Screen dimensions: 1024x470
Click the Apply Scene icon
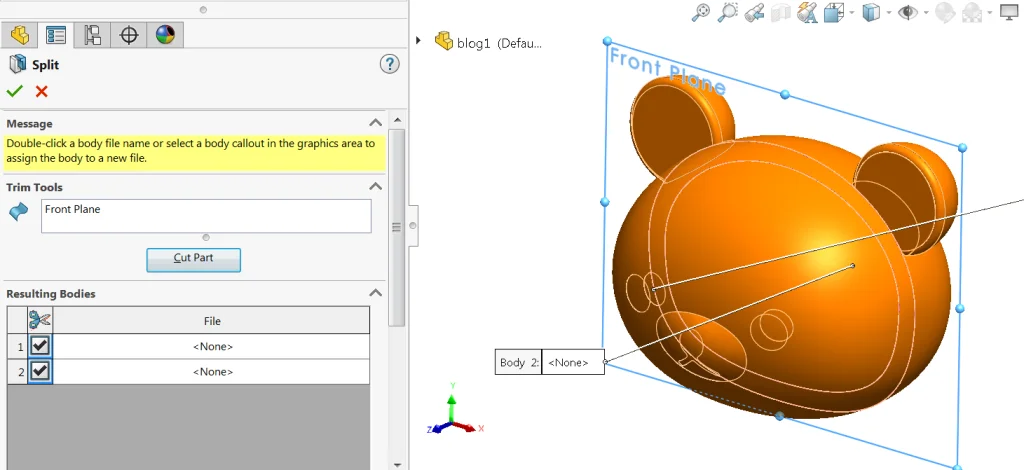(x=972, y=12)
